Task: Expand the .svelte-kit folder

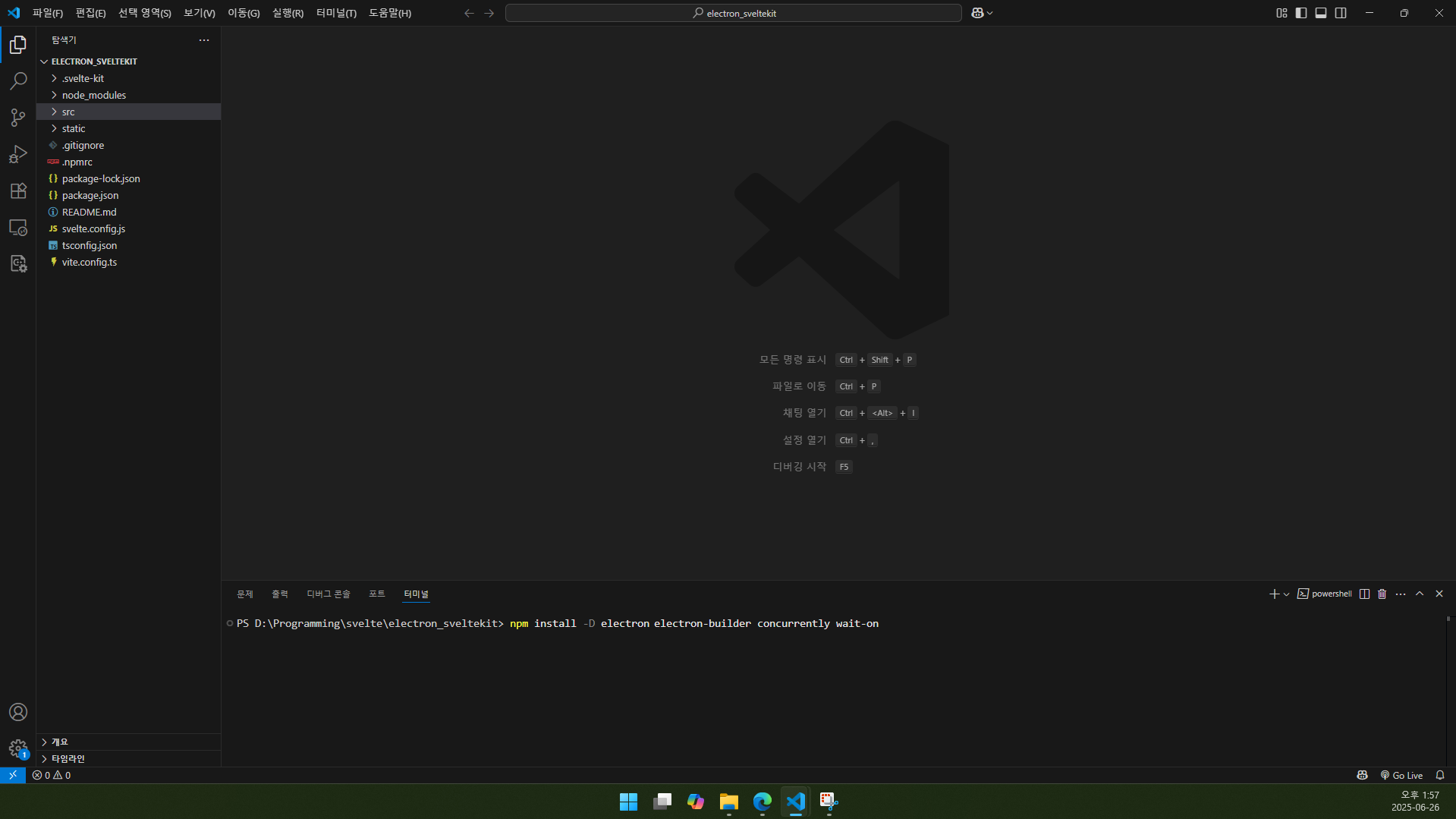Action: (x=128, y=78)
